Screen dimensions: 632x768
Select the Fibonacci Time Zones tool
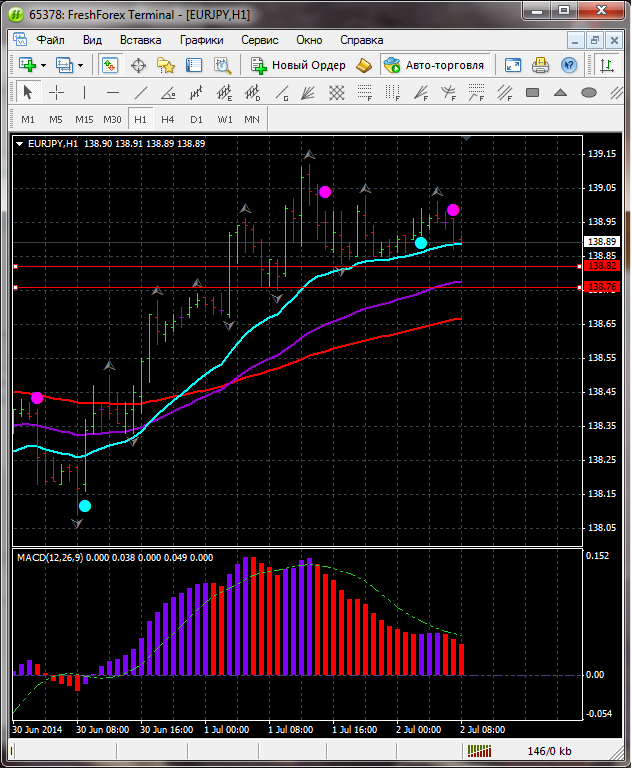pyautogui.click(x=393, y=92)
